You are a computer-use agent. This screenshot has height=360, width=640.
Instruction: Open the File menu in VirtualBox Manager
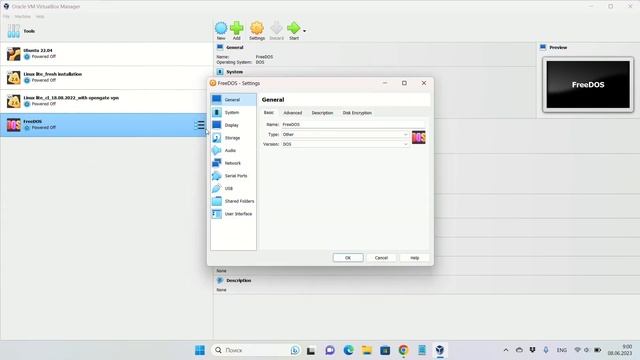tap(6, 16)
